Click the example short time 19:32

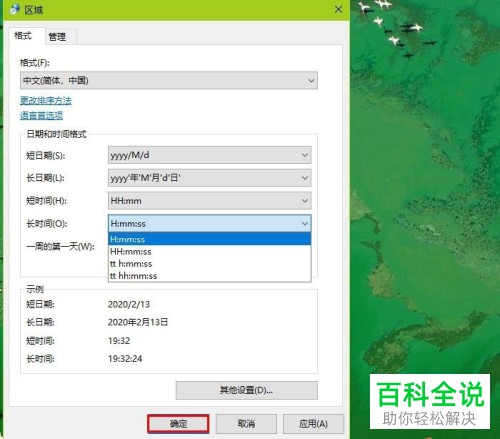pos(119,341)
